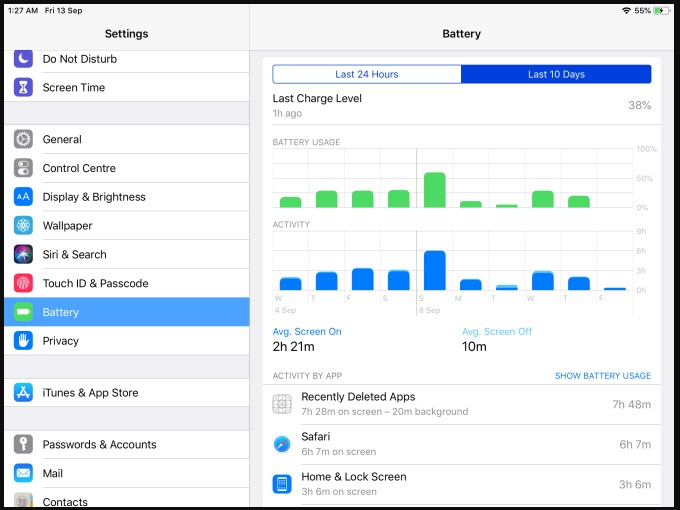Tap the iTunes & App Store icon
Image resolution: width=680 pixels, height=510 pixels.
[24, 393]
